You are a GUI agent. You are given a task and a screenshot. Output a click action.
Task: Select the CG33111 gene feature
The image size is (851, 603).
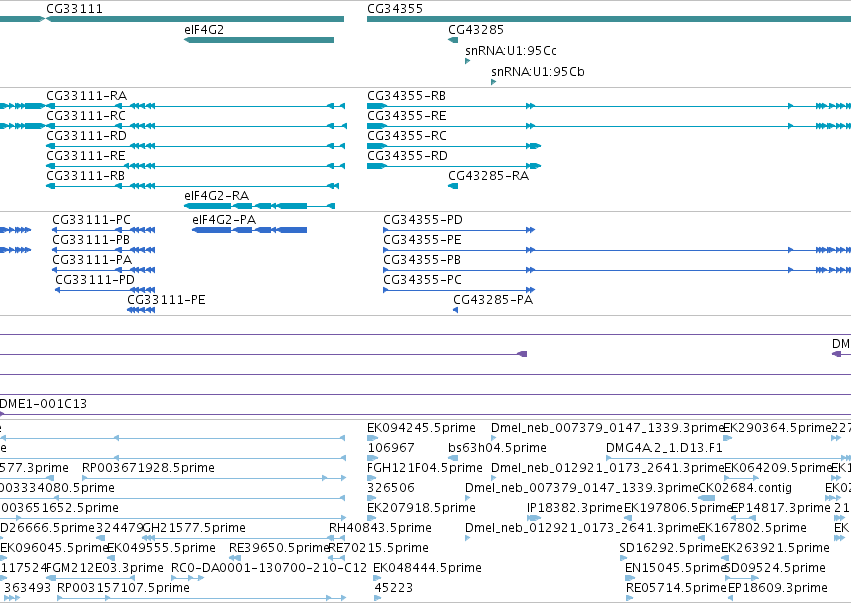click(195, 19)
